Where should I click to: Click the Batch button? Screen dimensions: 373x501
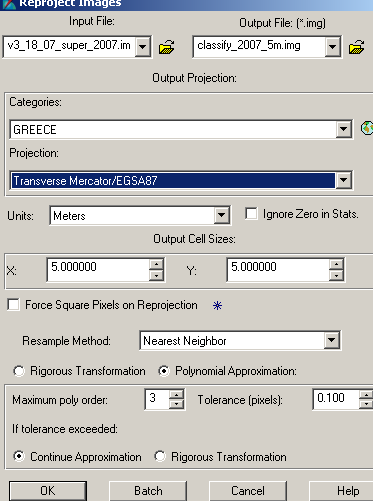148,491
